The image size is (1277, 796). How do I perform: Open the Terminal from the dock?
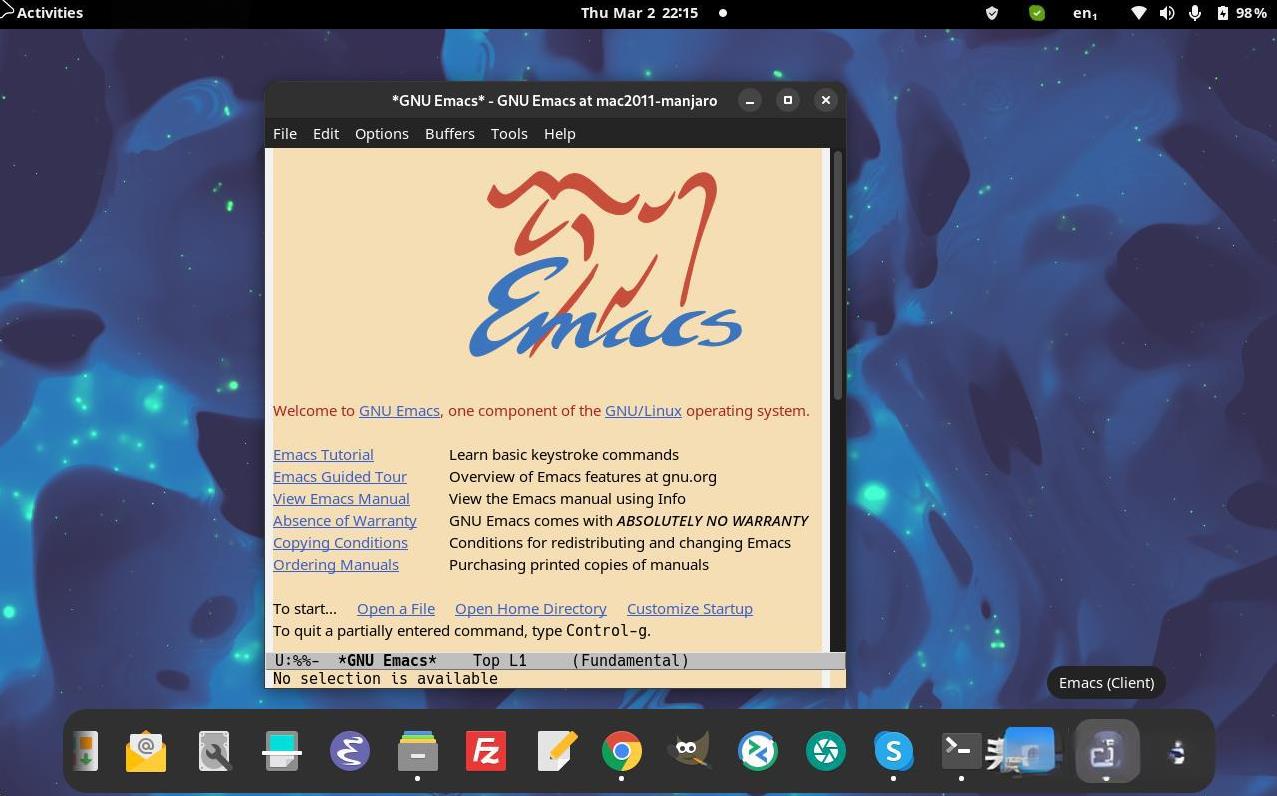coord(960,751)
